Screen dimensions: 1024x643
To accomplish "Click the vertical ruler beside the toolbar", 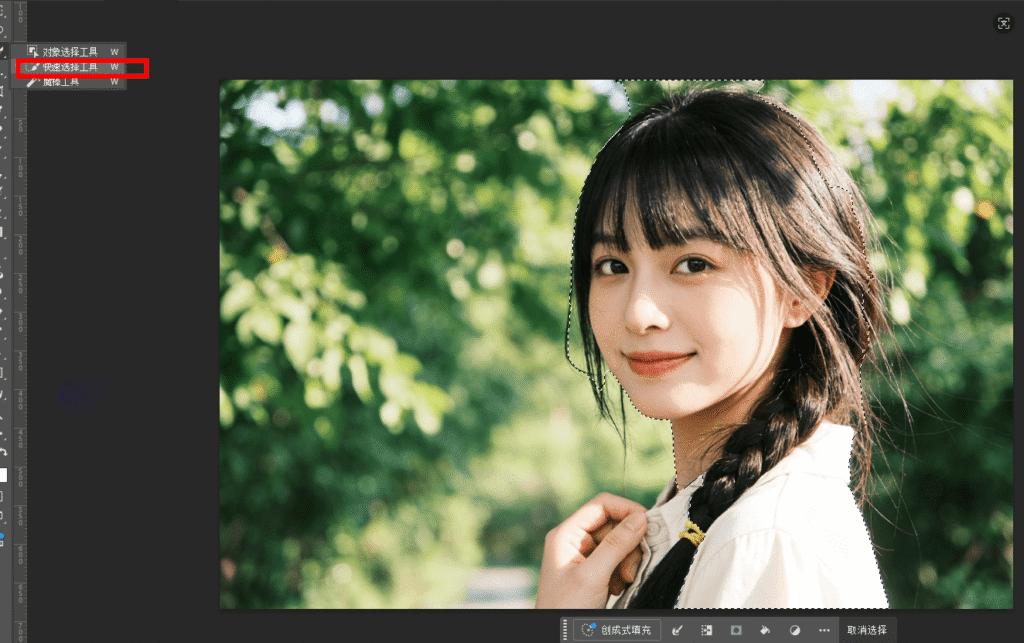I will click(21, 300).
